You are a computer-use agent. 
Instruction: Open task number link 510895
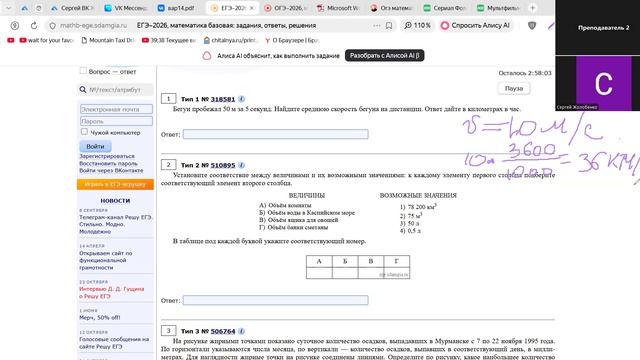click(222, 165)
